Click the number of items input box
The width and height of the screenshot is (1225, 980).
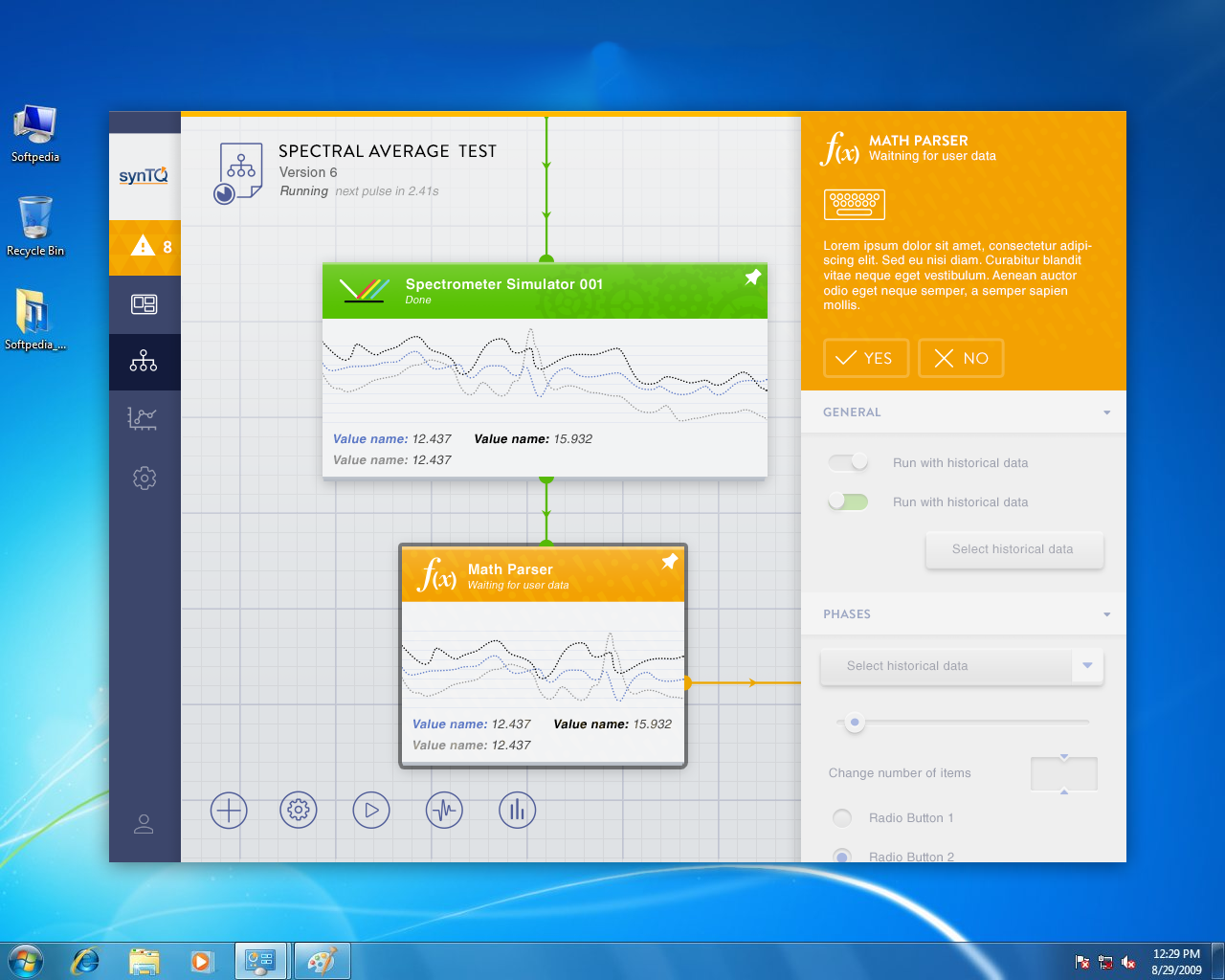[x=1064, y=773]
